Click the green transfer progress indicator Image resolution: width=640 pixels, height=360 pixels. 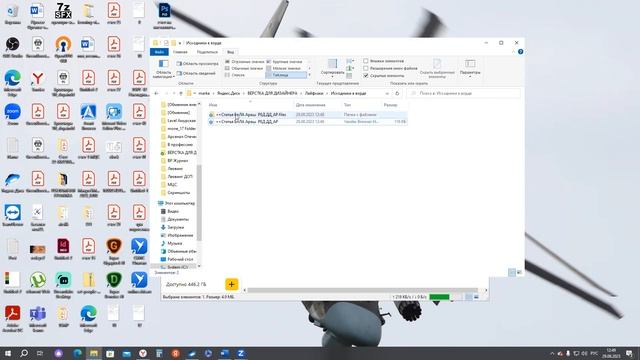pyautogui.click(x=439, y=297)
